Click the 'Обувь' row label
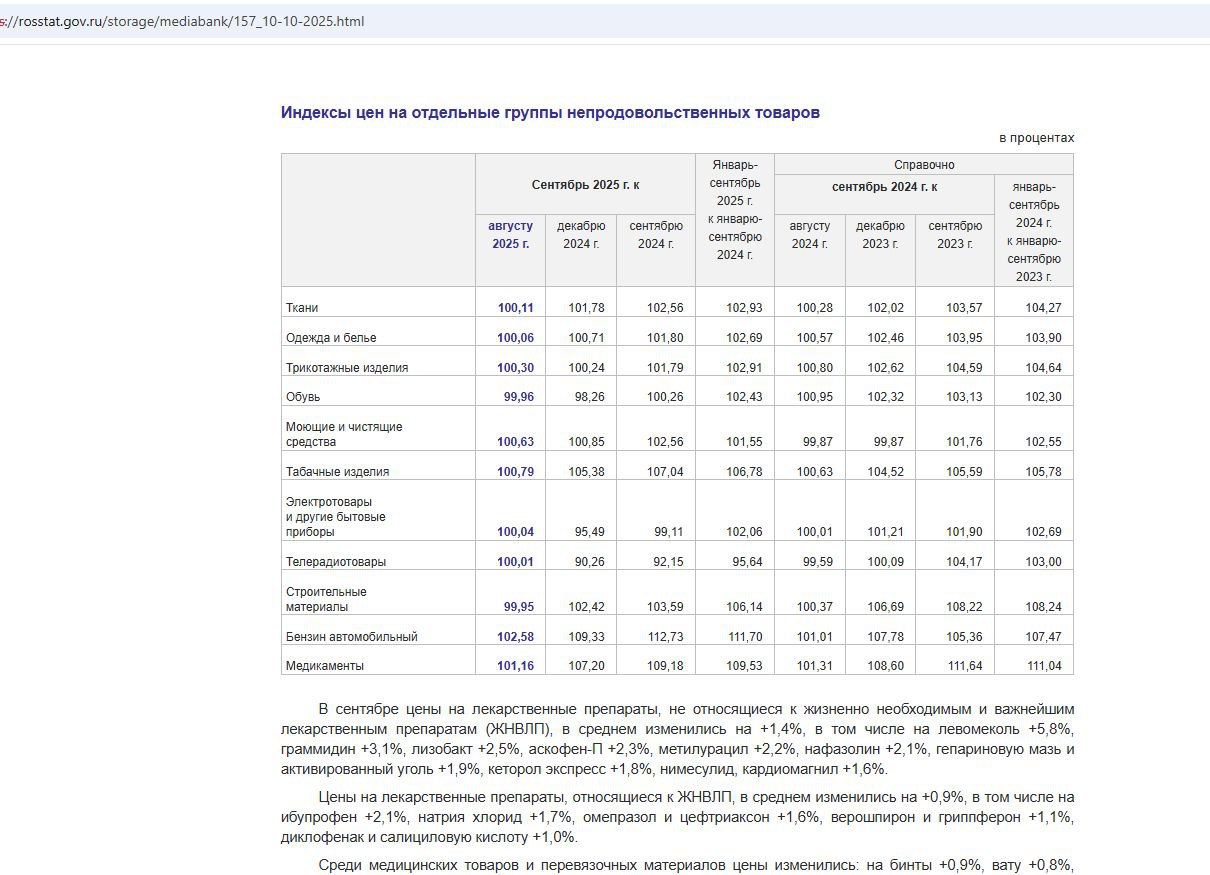 pyautogui.click(x=302, y=397)
